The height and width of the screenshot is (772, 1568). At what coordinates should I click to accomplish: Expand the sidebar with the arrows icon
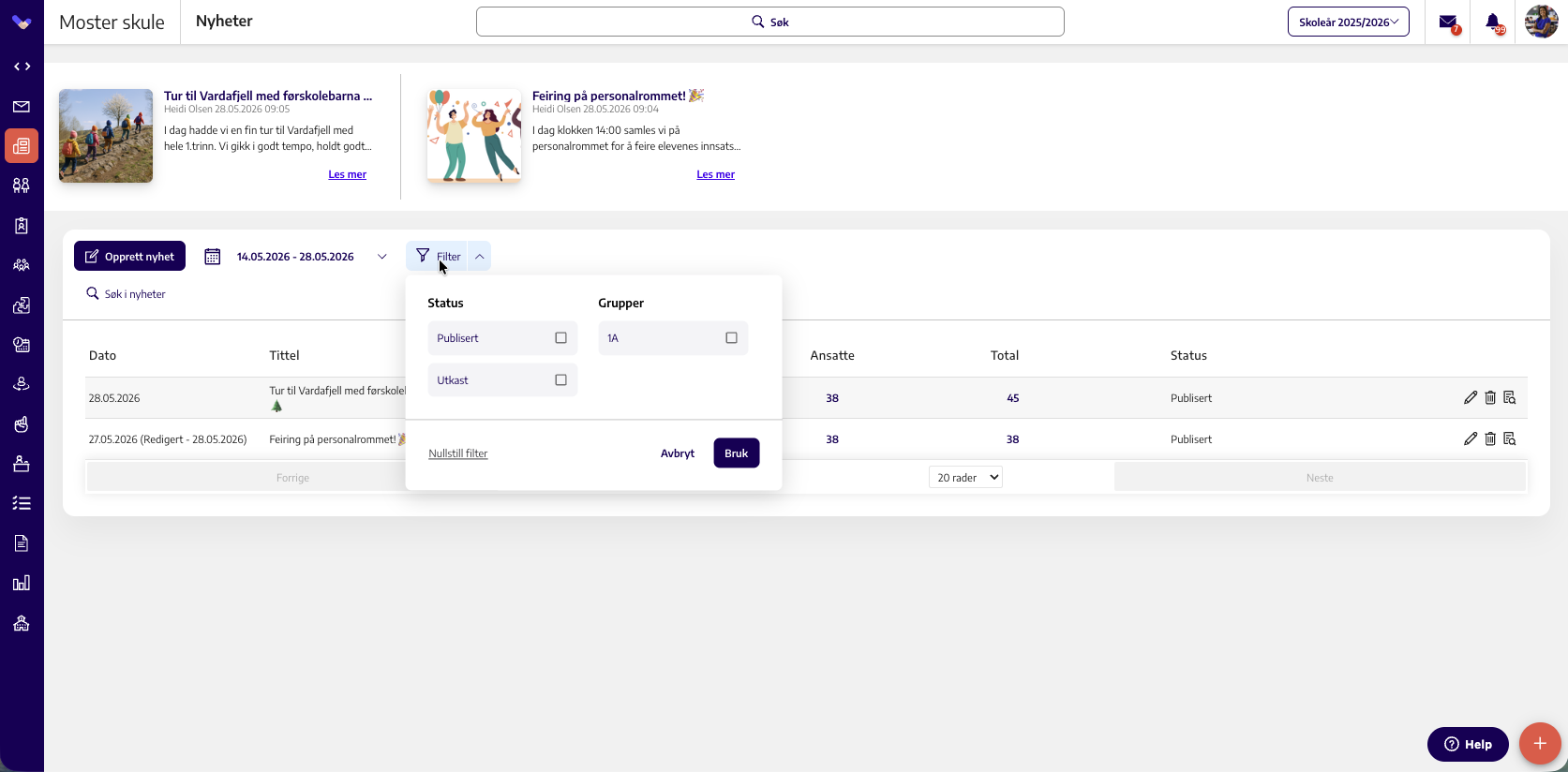(22, 67)
